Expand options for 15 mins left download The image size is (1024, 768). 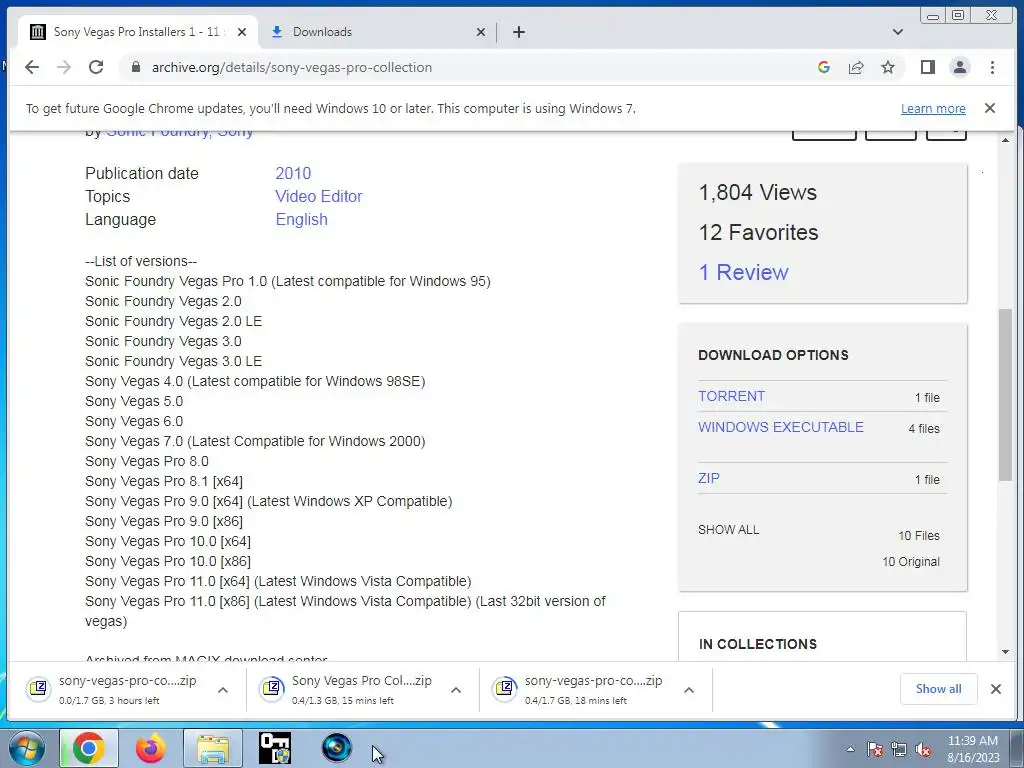point(456,690)
